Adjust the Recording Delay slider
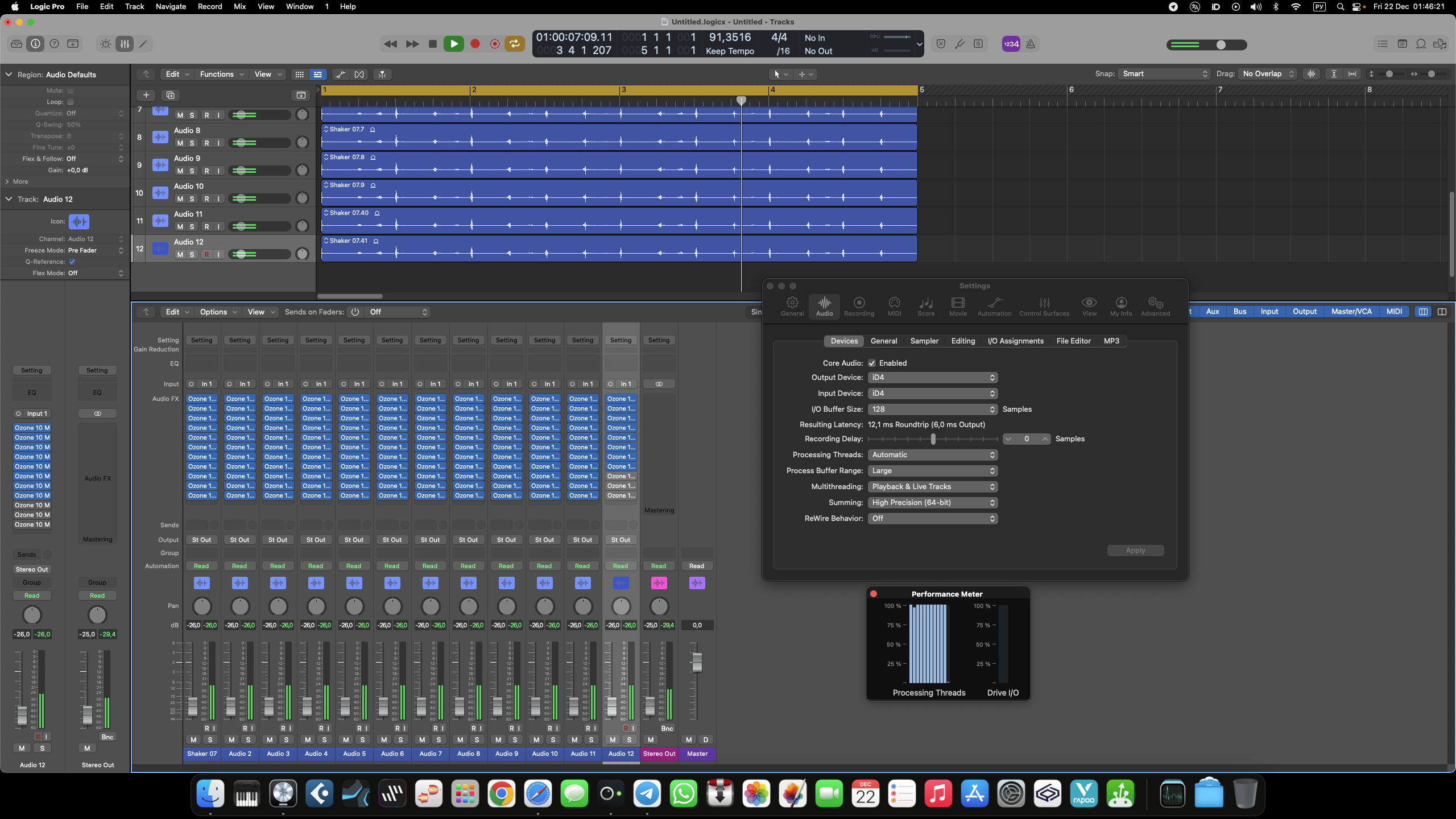Image resolution: width=1456 pixels, height=819 pixels. tap(933, 439)
